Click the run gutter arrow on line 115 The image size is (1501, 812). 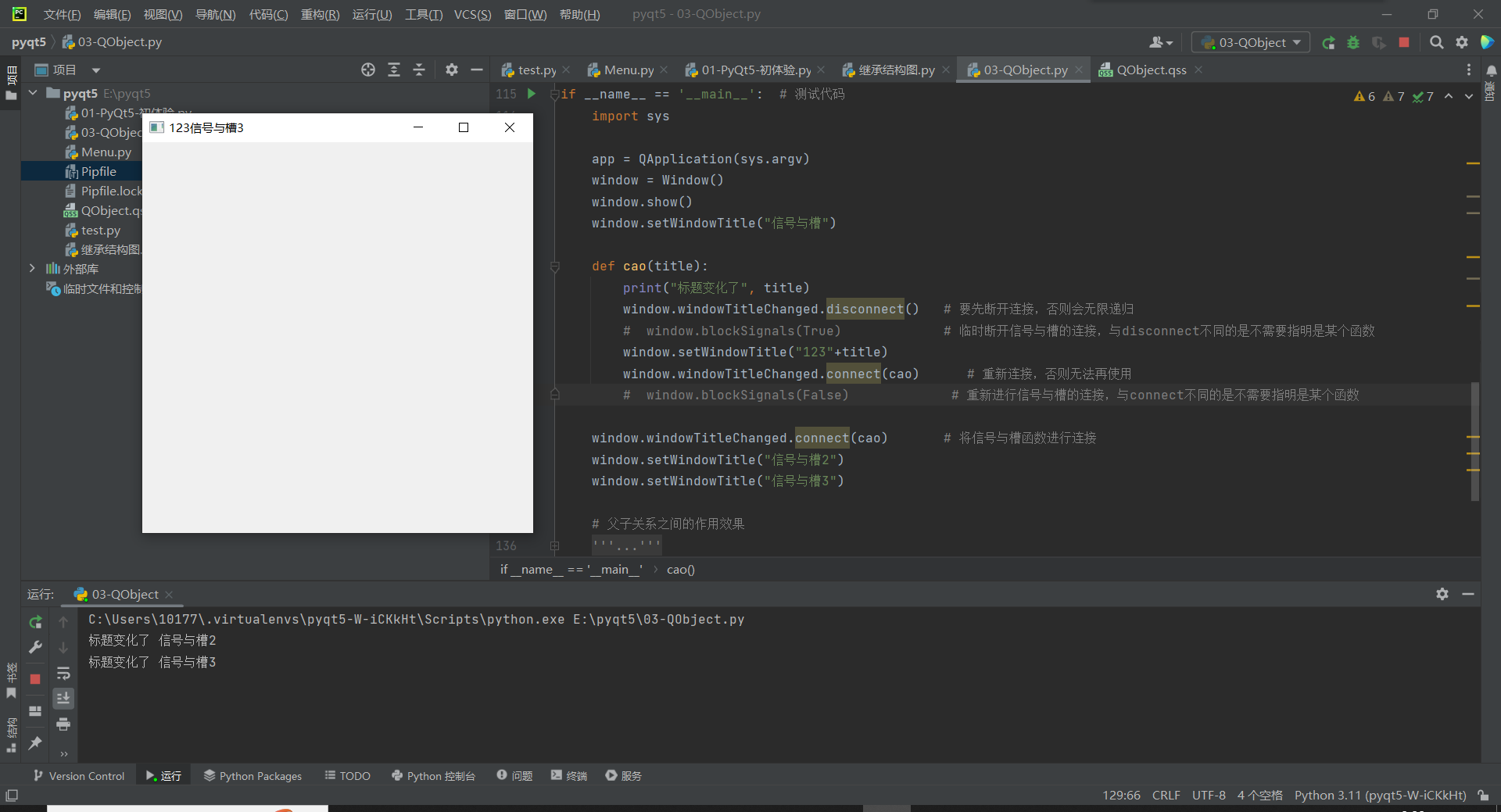click(x=532, y=94)
